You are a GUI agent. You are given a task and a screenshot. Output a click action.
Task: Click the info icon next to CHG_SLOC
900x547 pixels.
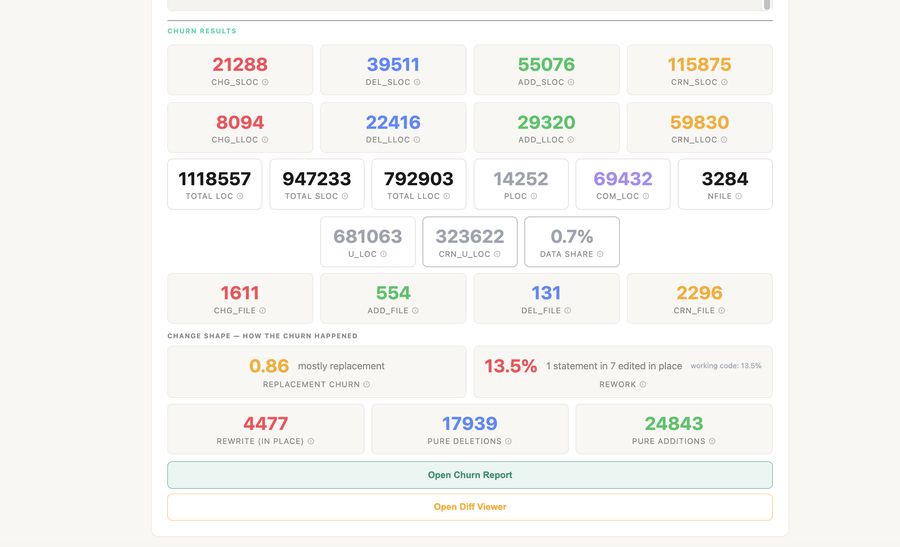pos(265,82)
